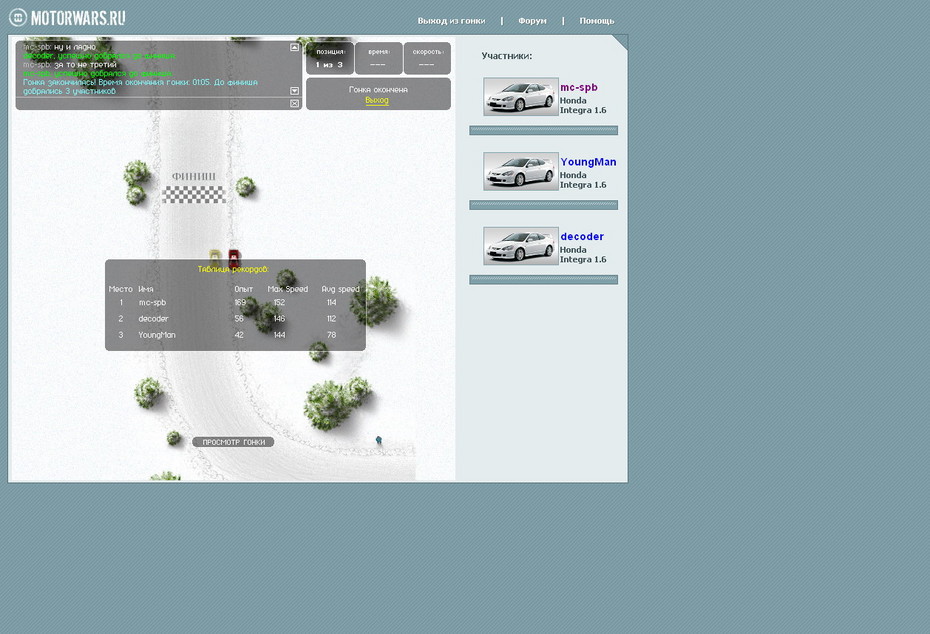Click the yellow Выход link

pyautogui.click(x=377, y=100)
